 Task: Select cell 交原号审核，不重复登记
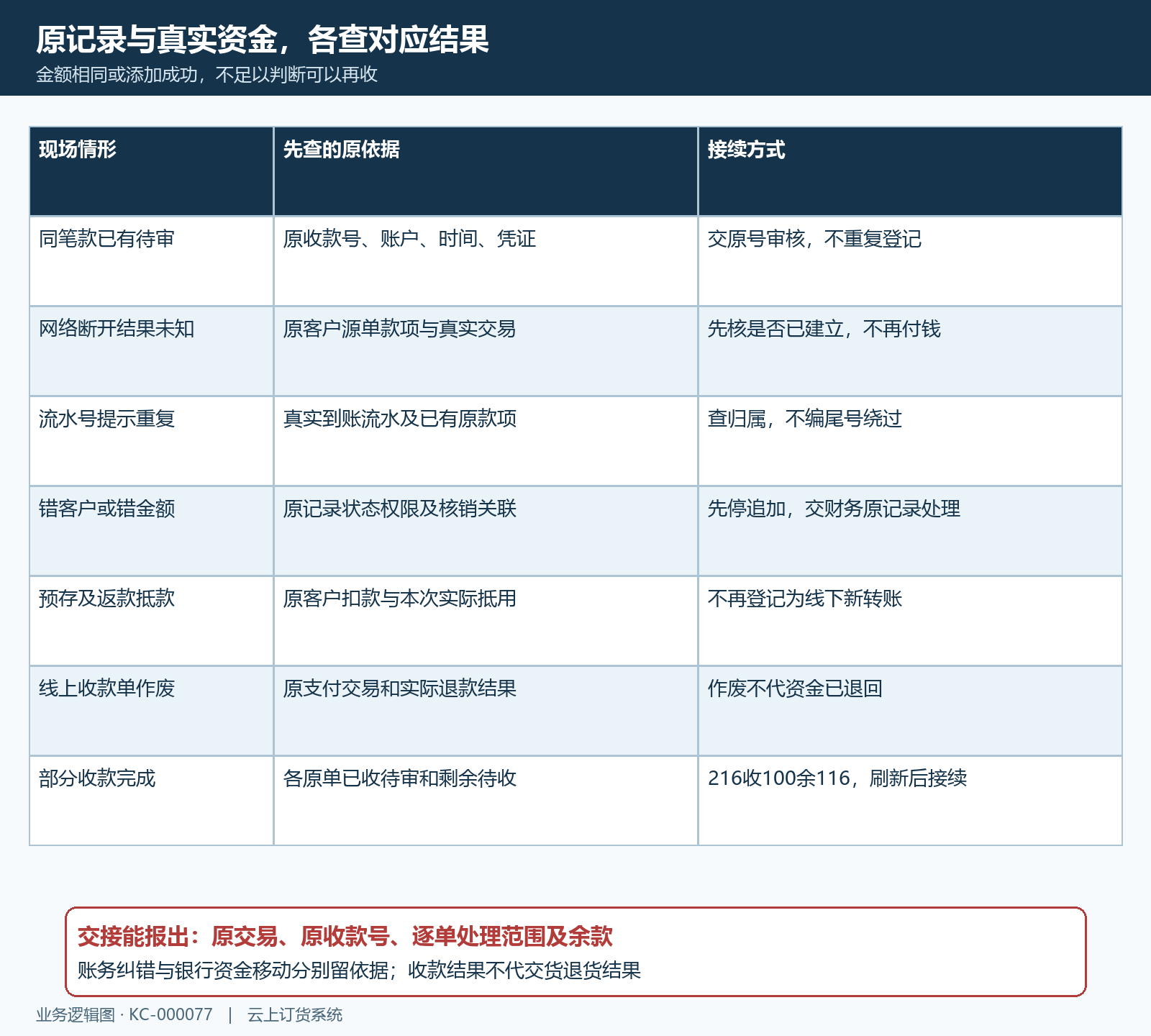[910, 261]
